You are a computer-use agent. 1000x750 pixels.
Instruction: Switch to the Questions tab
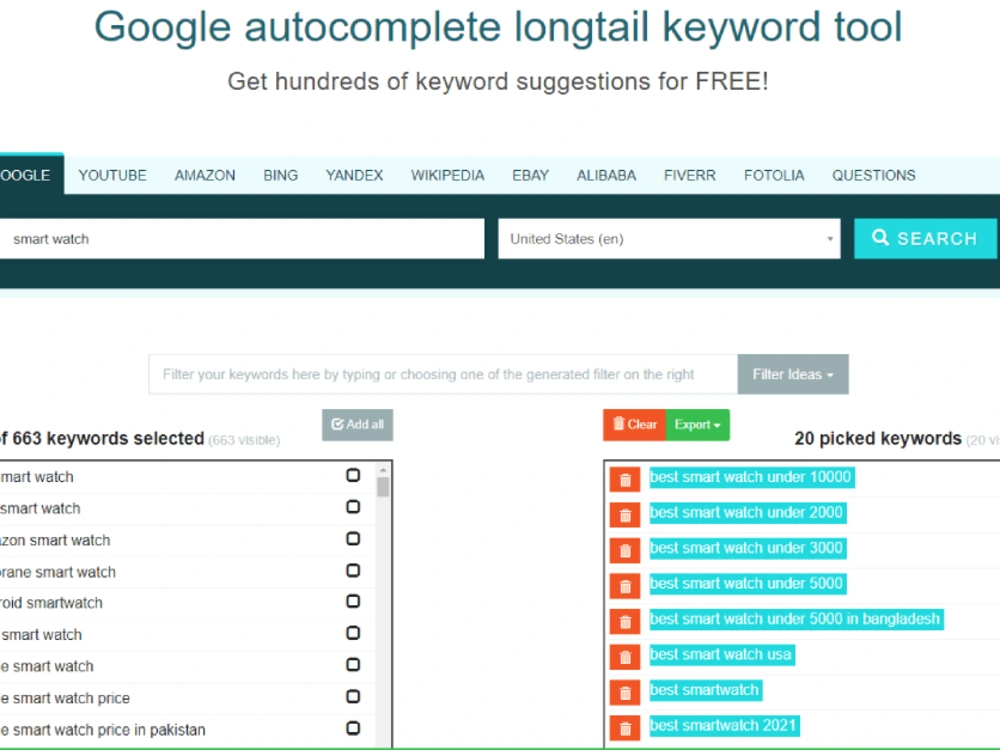874,175
